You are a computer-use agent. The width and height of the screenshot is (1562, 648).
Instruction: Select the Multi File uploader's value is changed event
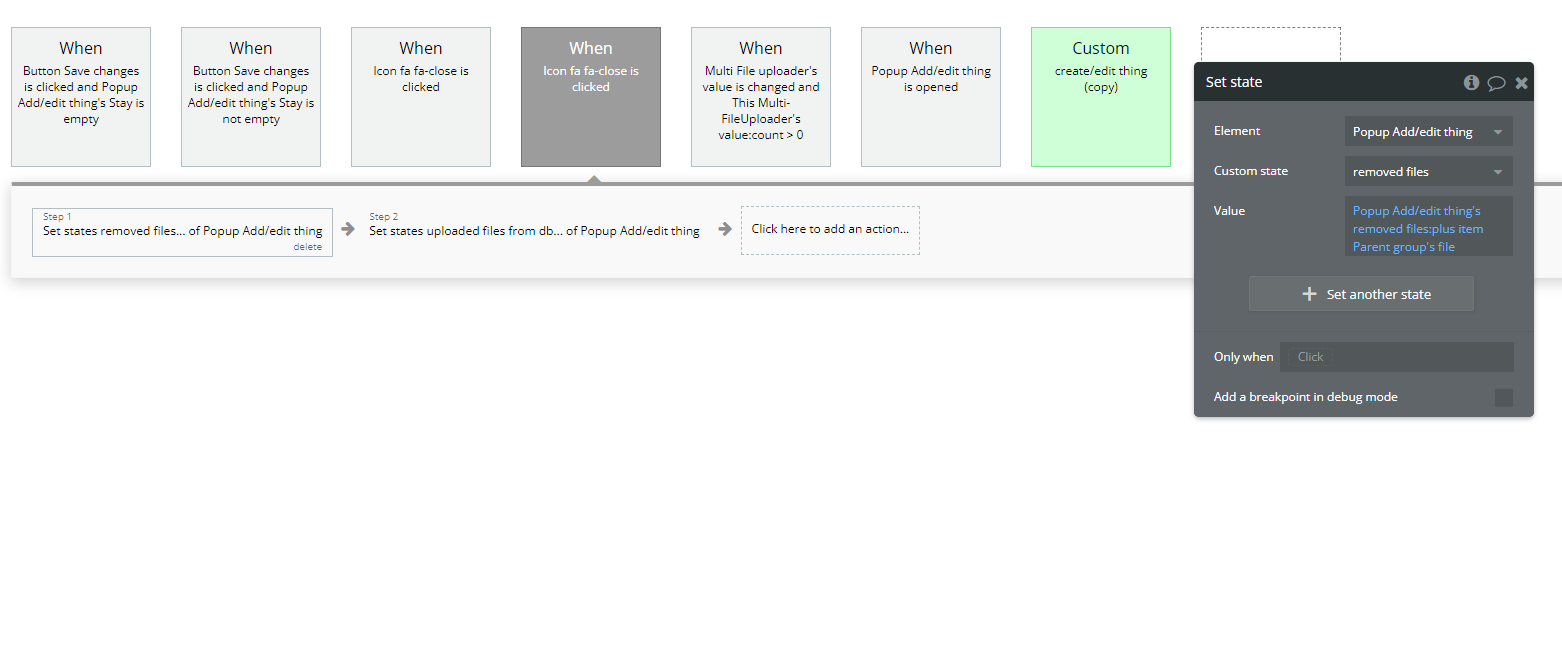[x=761, y=97]
